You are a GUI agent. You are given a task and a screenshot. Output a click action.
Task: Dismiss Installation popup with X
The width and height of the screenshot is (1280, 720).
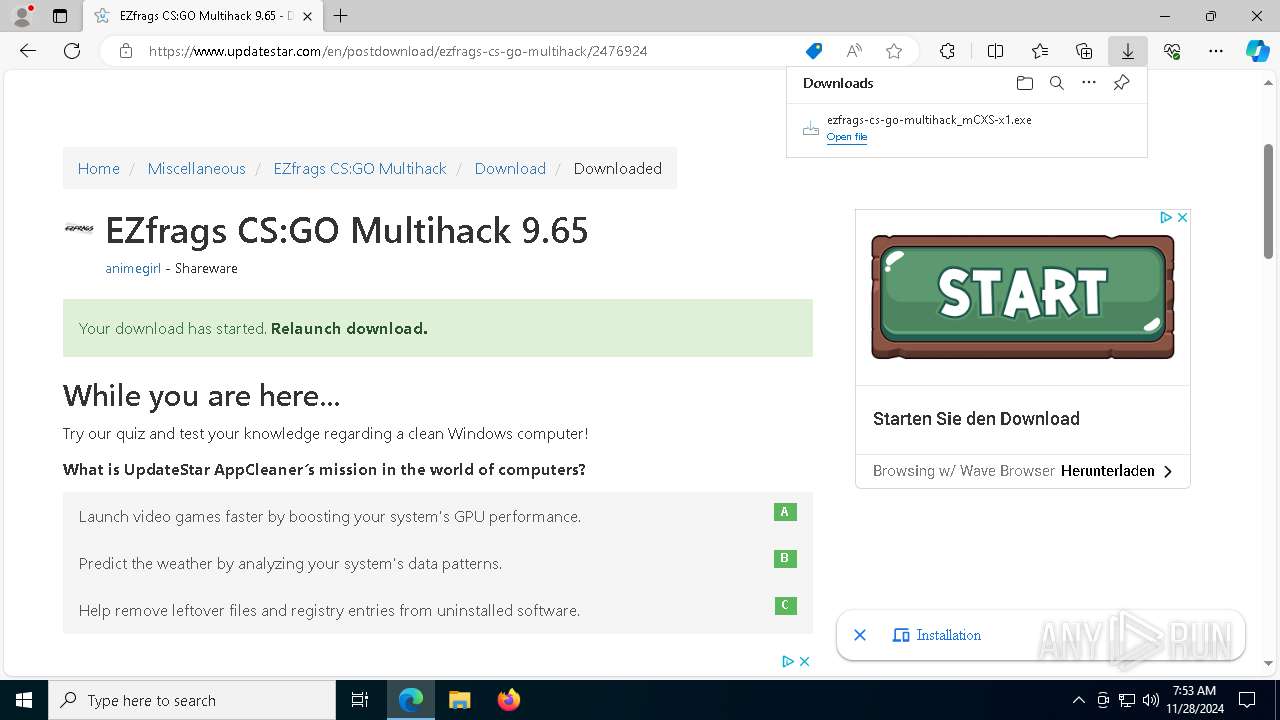coord(860,635)
